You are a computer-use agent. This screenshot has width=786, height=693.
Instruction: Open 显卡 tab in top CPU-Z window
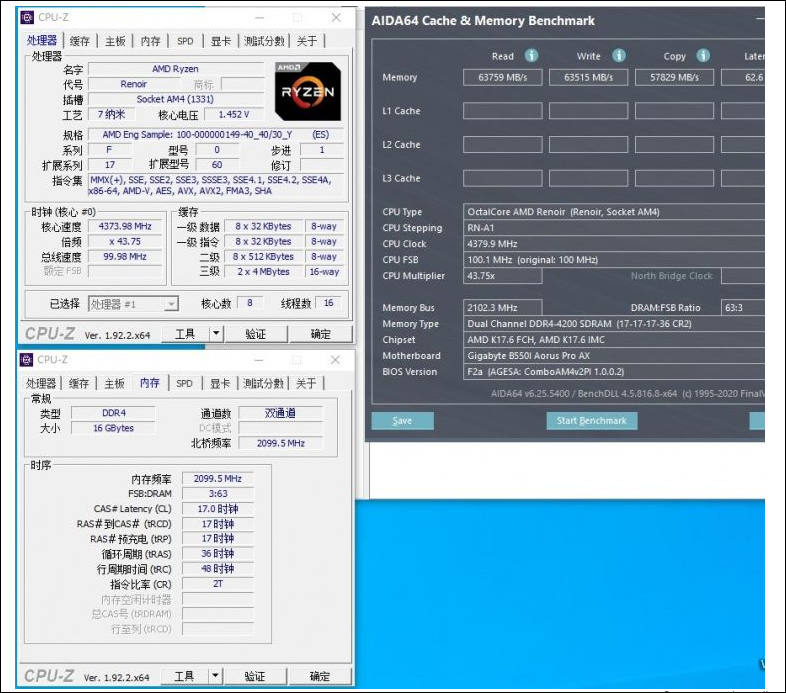point(220,41)
